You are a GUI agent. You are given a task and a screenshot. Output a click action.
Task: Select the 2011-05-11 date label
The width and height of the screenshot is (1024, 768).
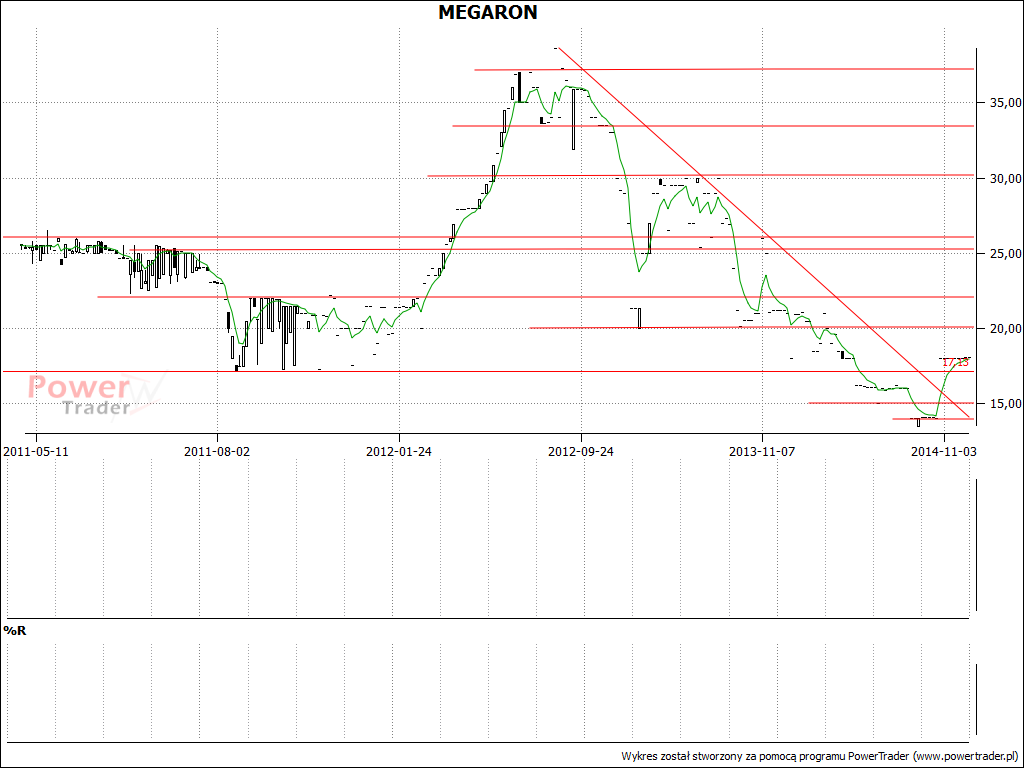click(x=36, y=451)
